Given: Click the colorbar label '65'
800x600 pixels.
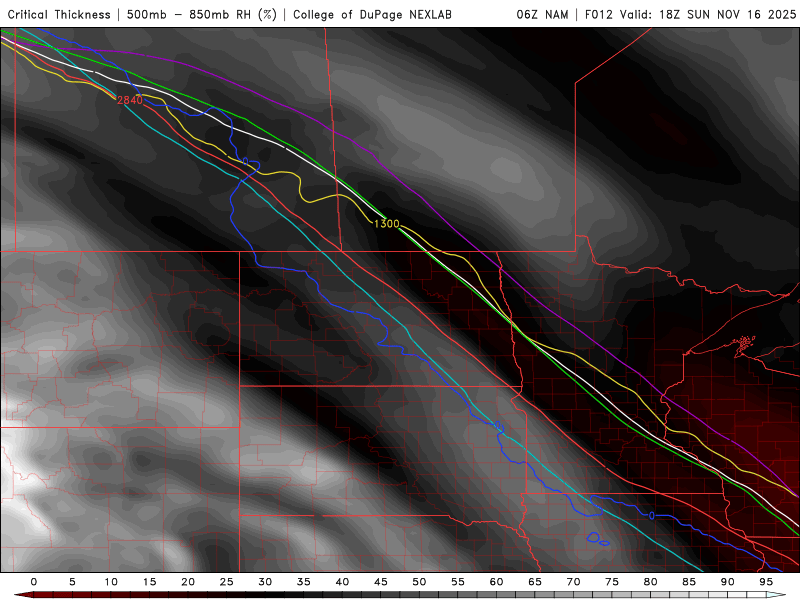Looking at the screenshot, I should tap(535, 582).
